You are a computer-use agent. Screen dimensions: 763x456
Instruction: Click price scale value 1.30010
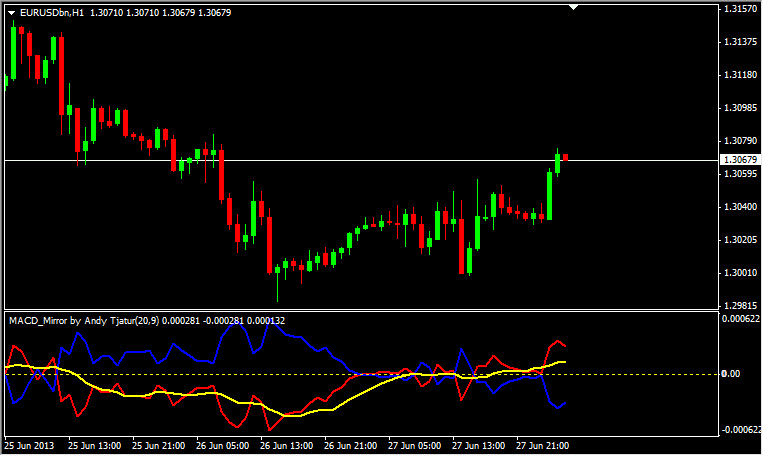tap(740, 273)
